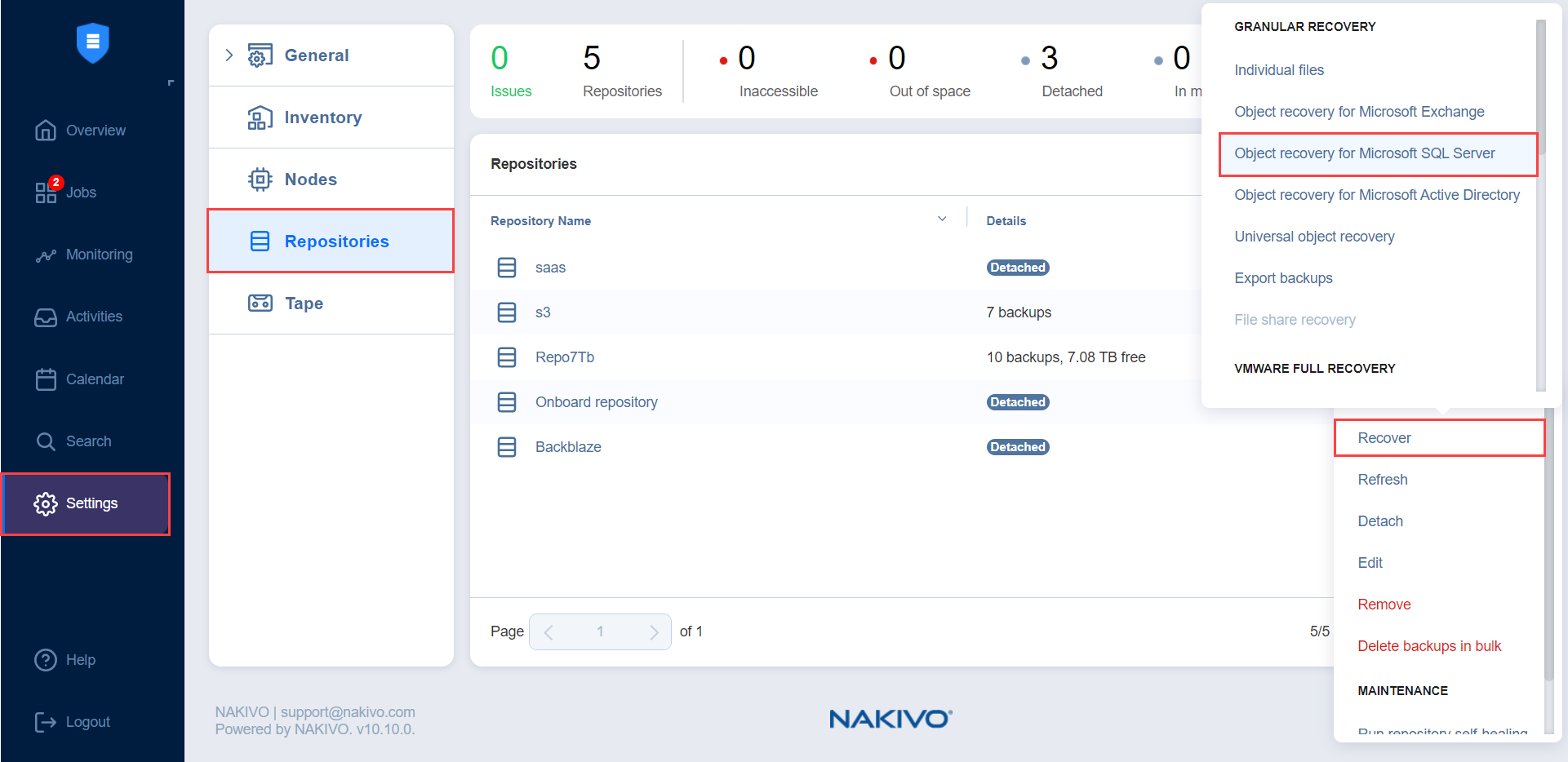1568x762 pixels.
Task: Click '7 backups' details for s3
Action: point(1019,312)
